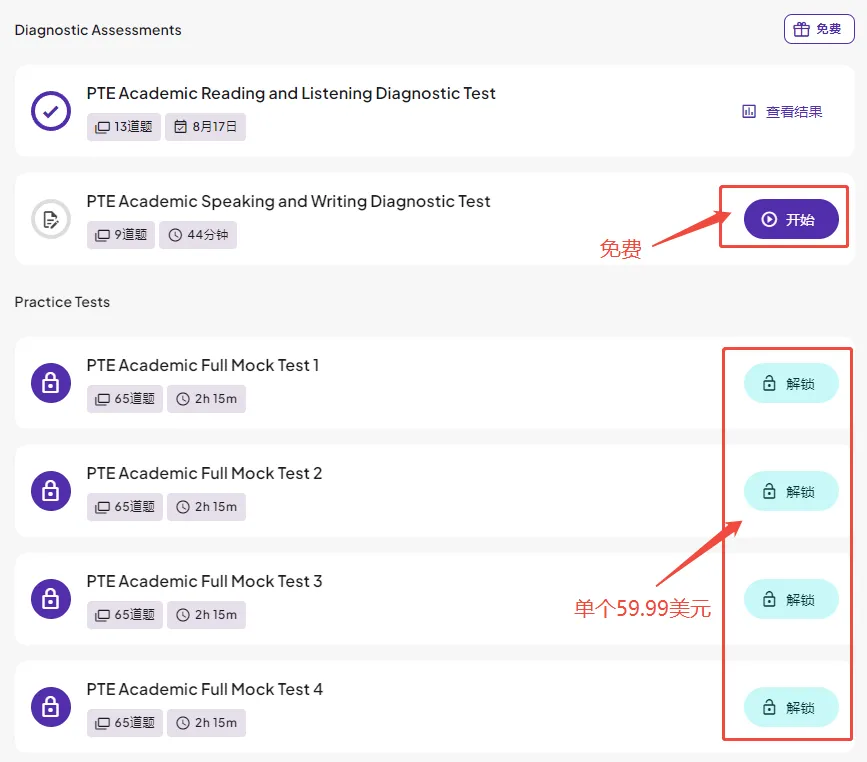Open PTE Academic Speaking and Writing Diagnostic Test title

coord(288,201)
